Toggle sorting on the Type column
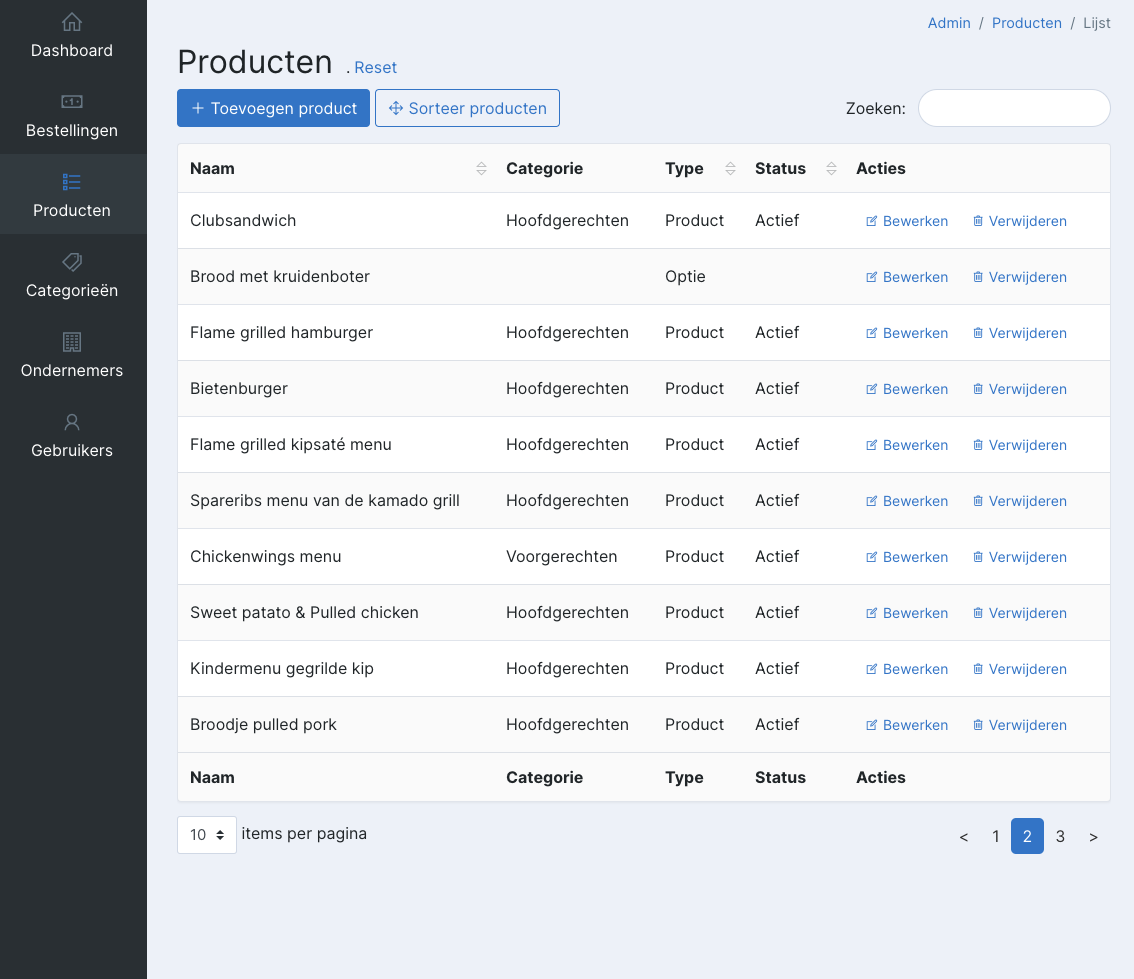This screenshot has height=979, width=1134. tap(730, 169)
